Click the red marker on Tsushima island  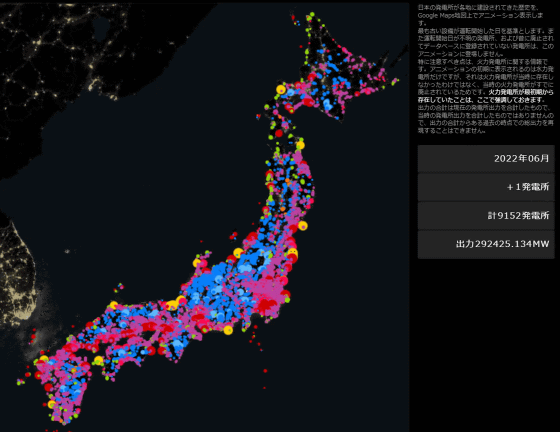click(x=33, y=336)
